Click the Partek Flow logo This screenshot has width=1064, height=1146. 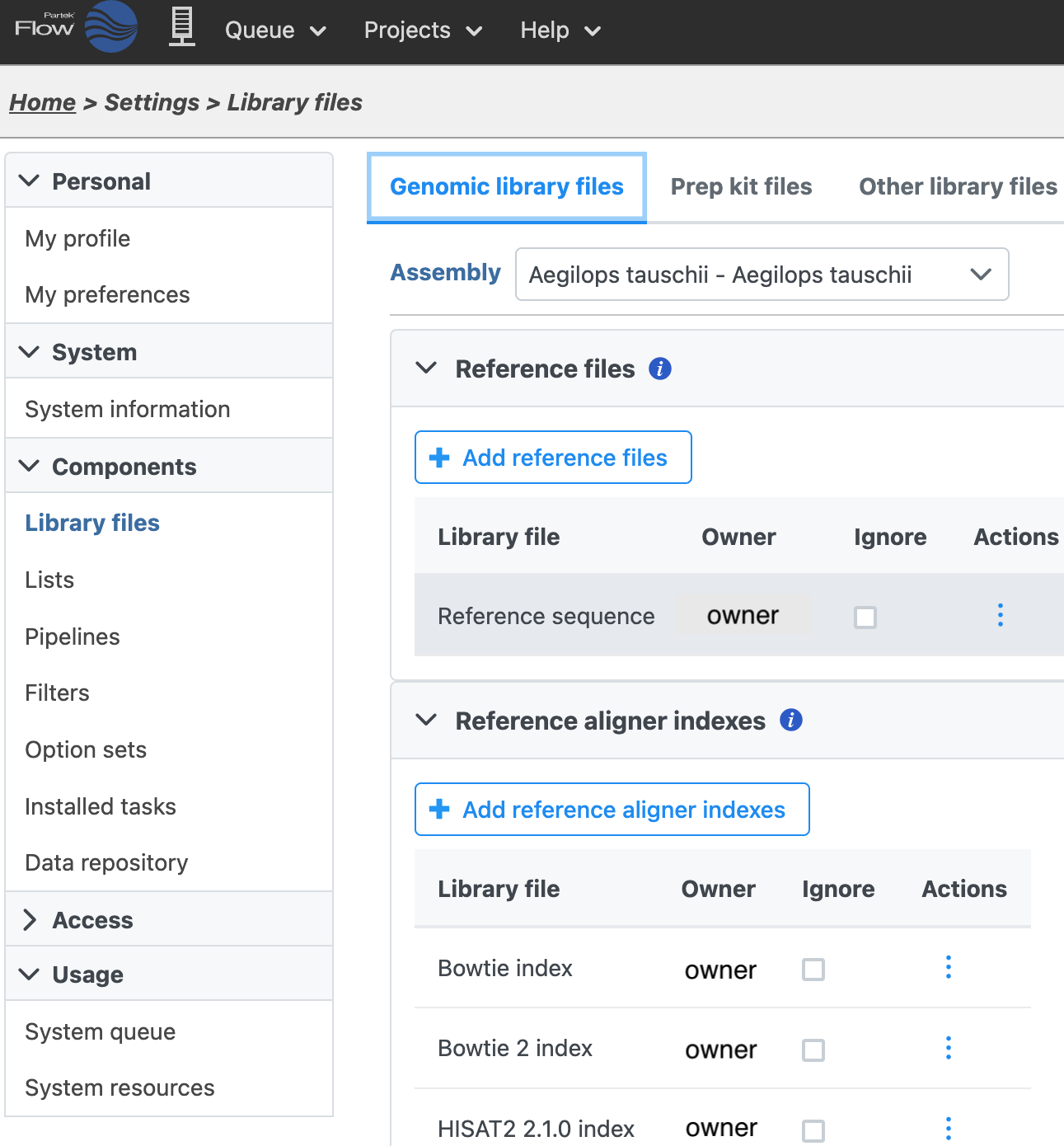pyautogui.click(x=76, y=28)
